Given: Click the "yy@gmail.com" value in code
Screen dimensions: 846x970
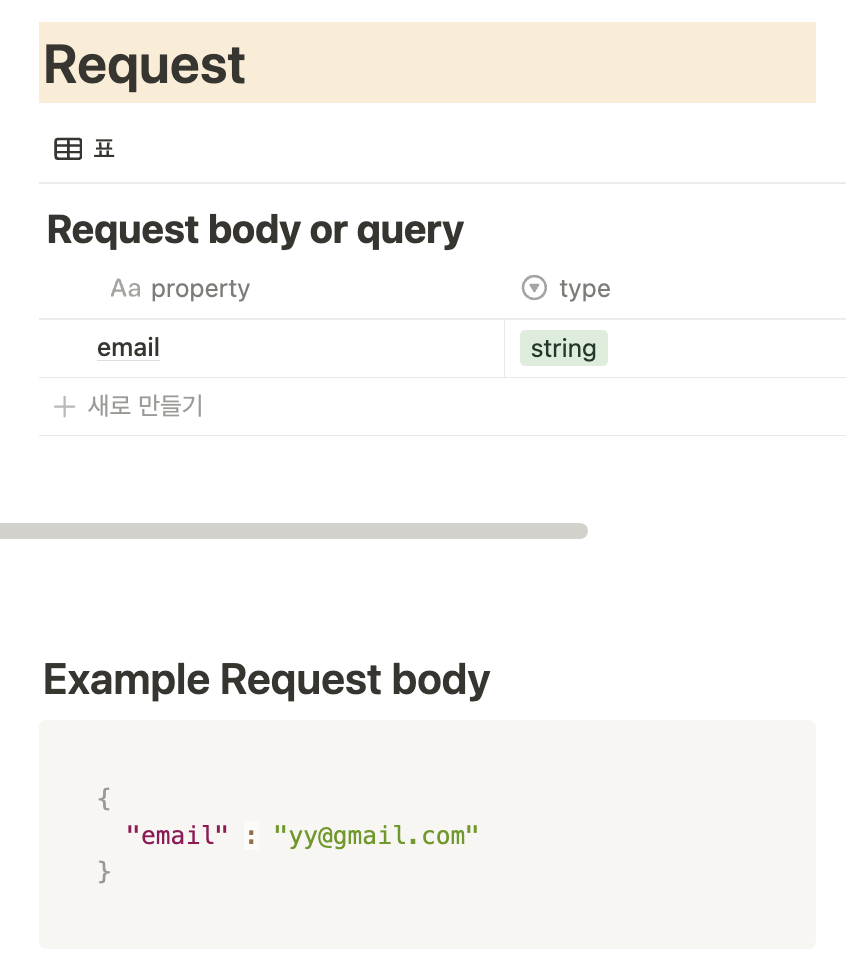Looking at the screenshot, I should [376, 835].
